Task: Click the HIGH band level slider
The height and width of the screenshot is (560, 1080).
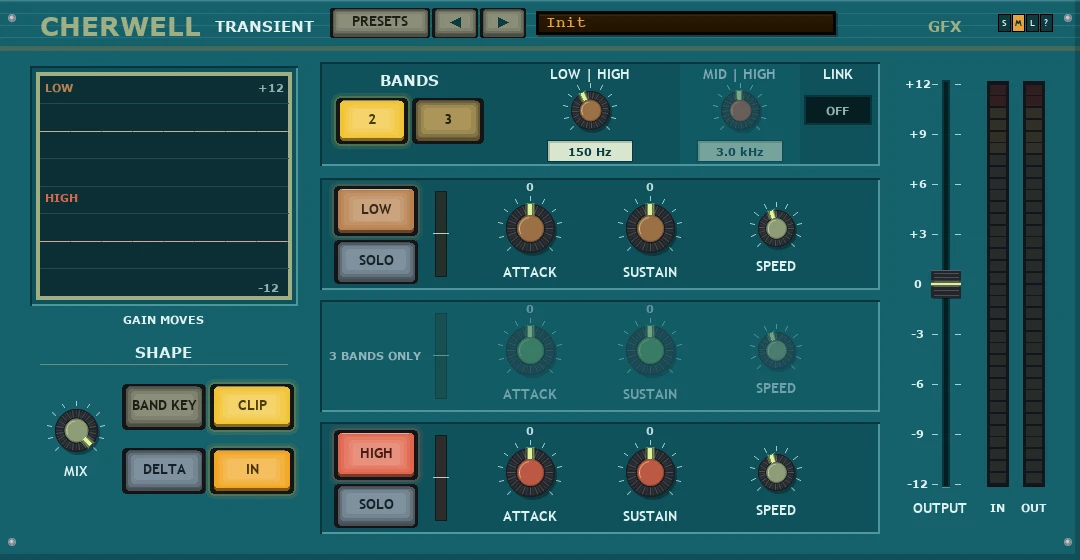Action: [441, 478]
